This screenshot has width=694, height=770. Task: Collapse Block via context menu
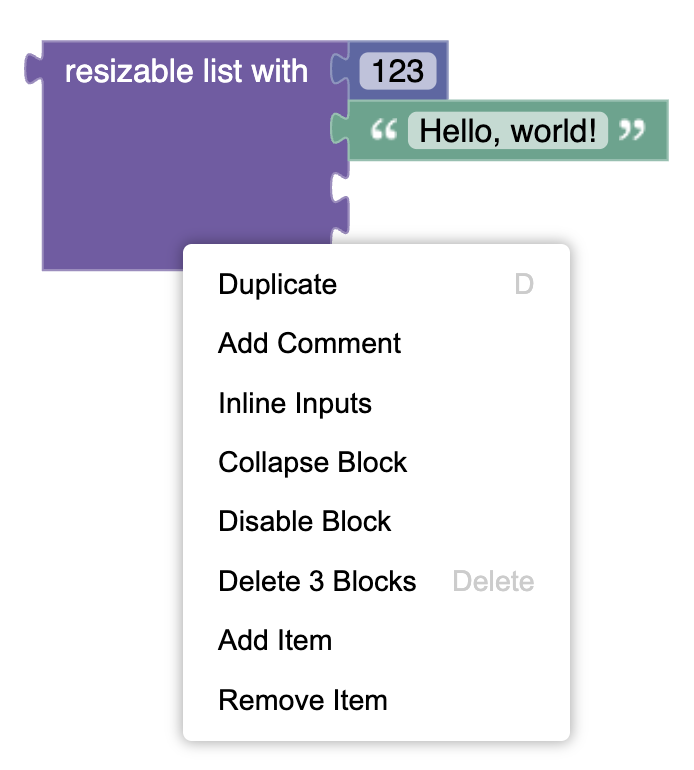pyautogui.click(x=376, y=462)
